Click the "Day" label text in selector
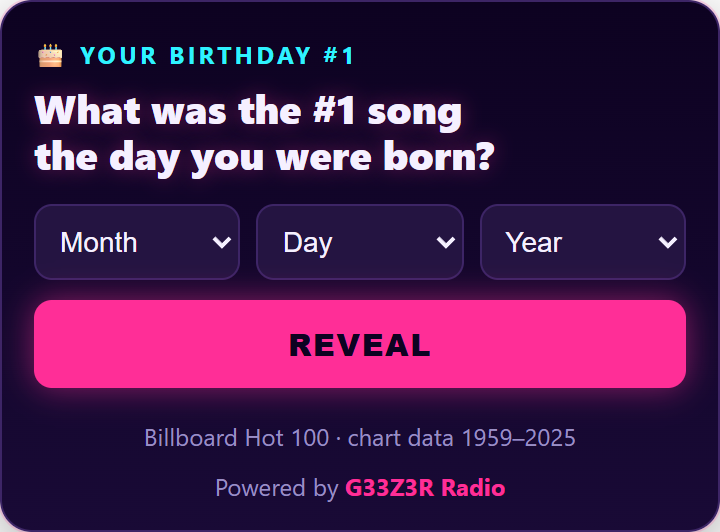 pyautogui.click(x=308, y=243)
